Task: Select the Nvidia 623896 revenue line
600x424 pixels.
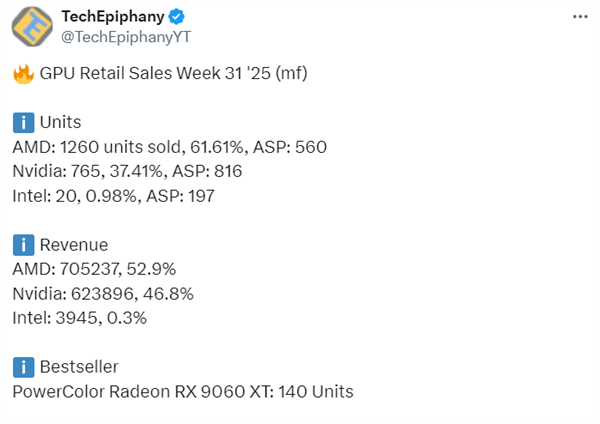Action: [102, 294]
